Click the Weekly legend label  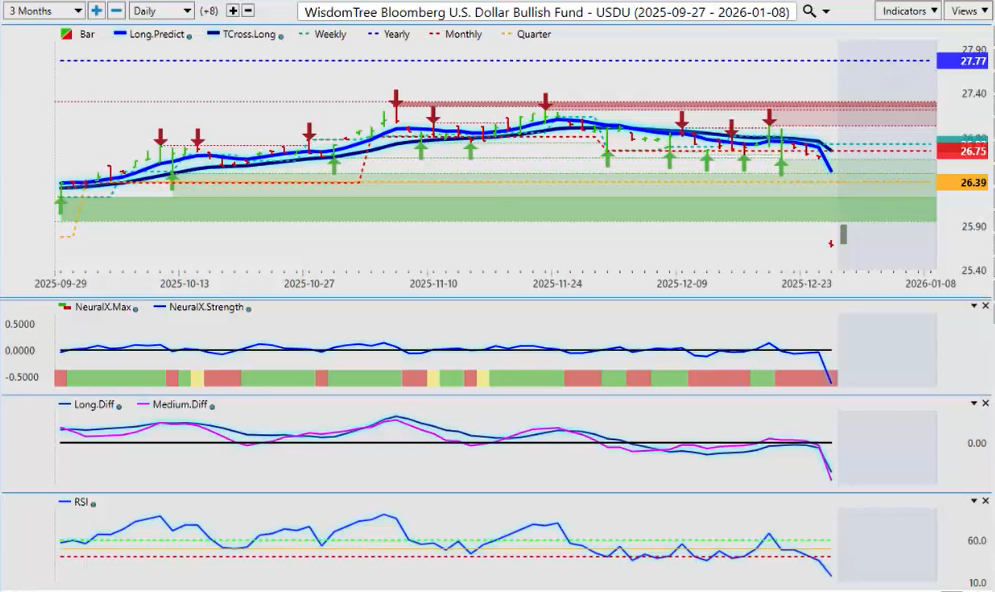pyautogui.click(x=329, y=34)
